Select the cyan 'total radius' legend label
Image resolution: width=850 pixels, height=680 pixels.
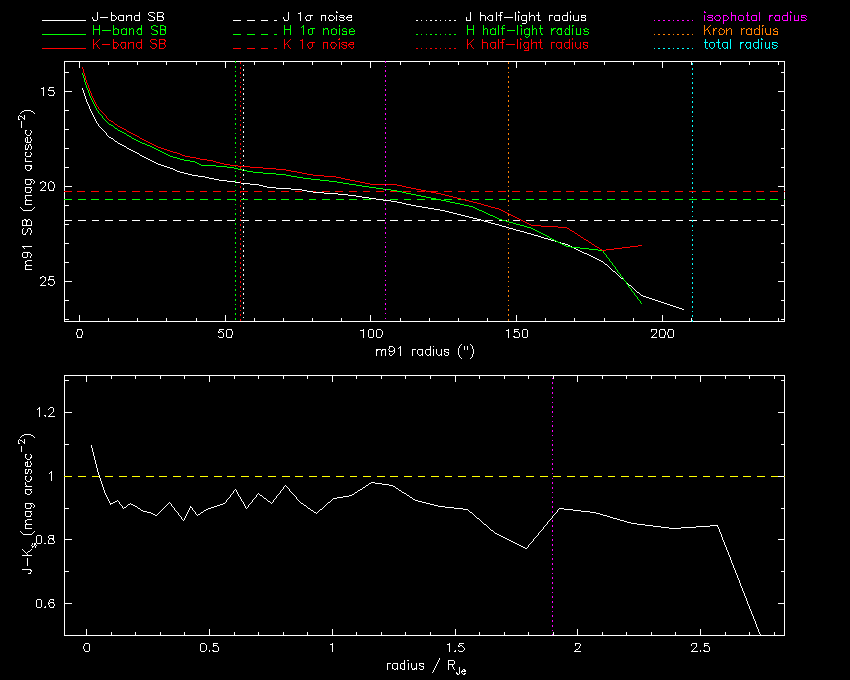coord(740,45)
